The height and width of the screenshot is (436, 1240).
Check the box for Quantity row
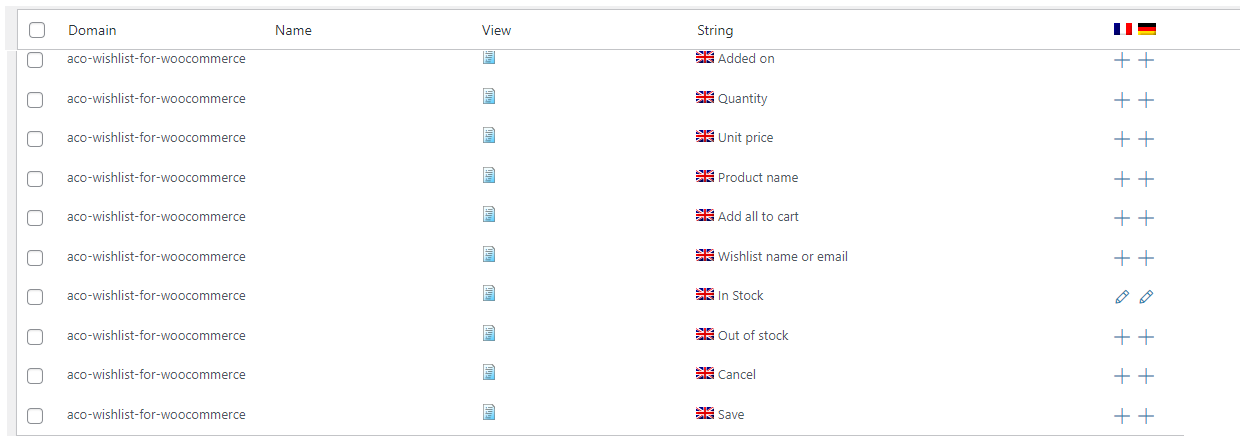(x=35, y=99)
